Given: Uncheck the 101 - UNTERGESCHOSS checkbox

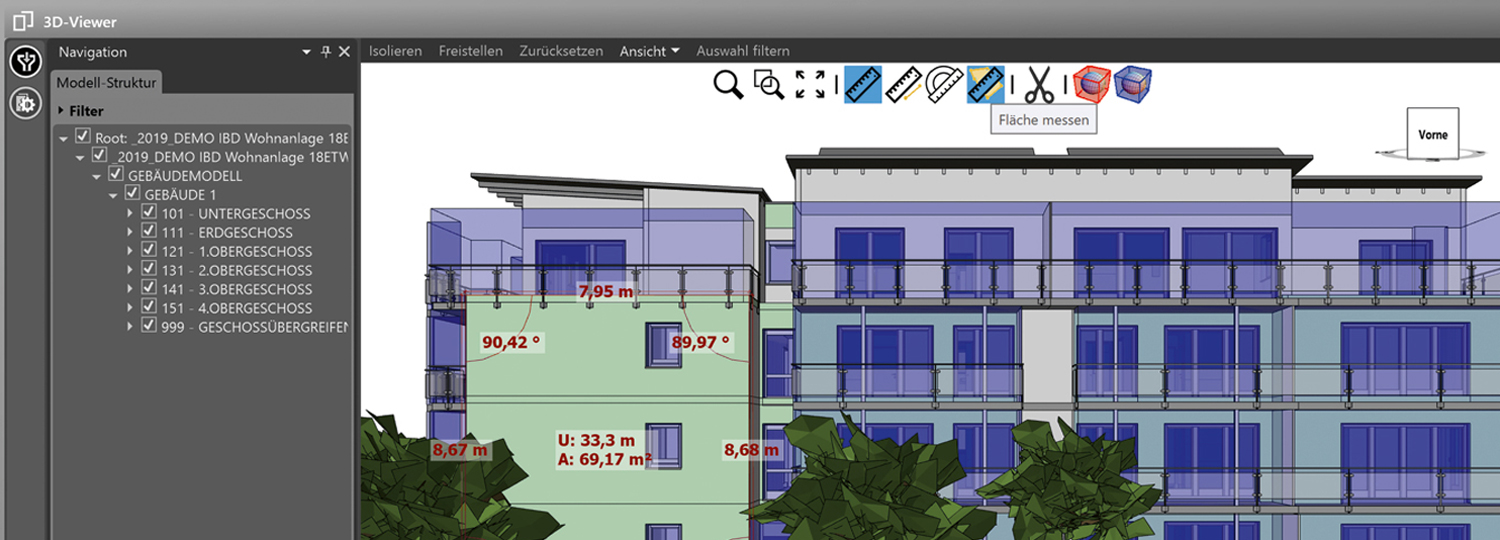Looking at the screenshot, I should pyautogui.click(x=148, y=213).
